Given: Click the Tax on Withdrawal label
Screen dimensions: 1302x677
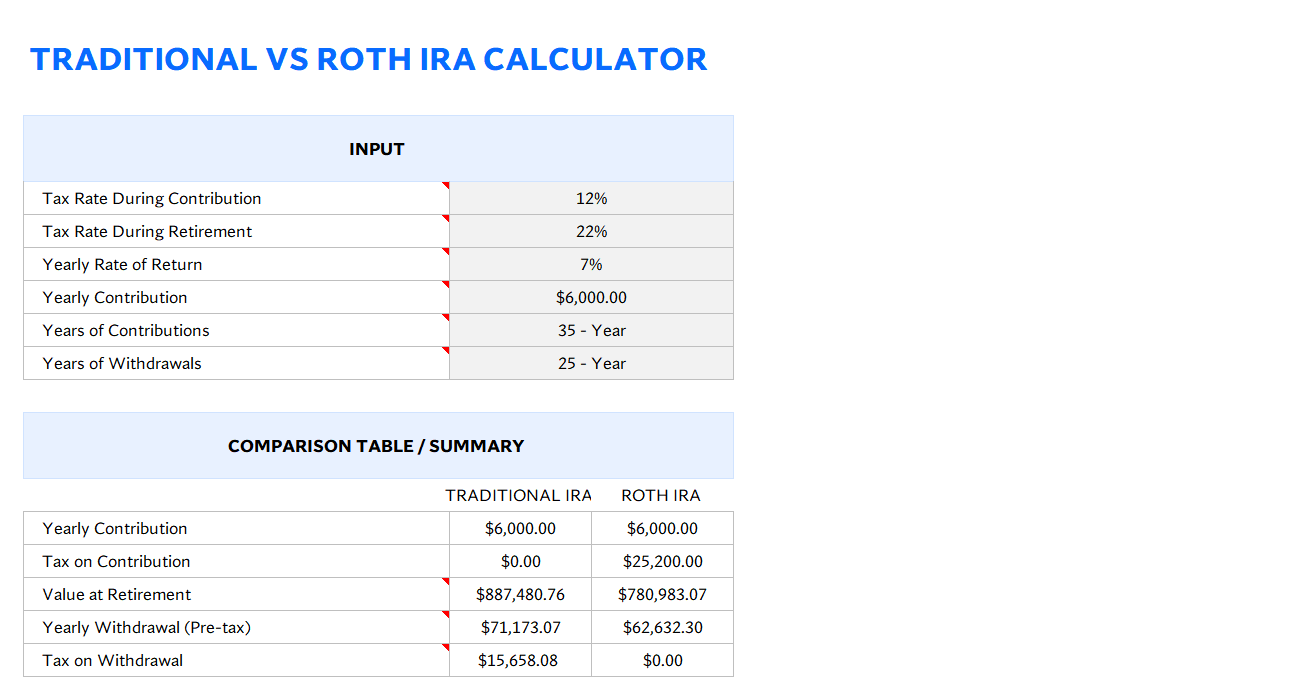Looking at the screenshot, I should (x=113, y=660).
